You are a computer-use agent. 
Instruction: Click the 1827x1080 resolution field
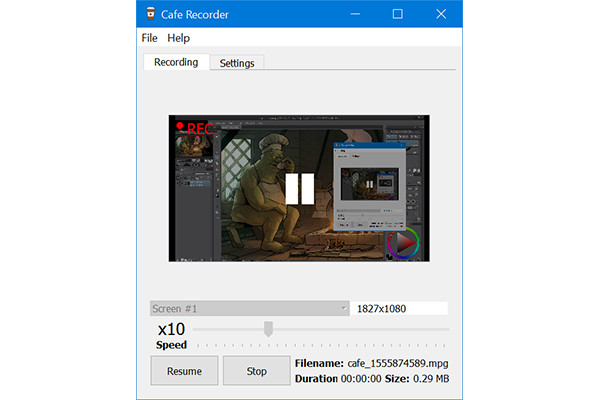click(399, 309)
